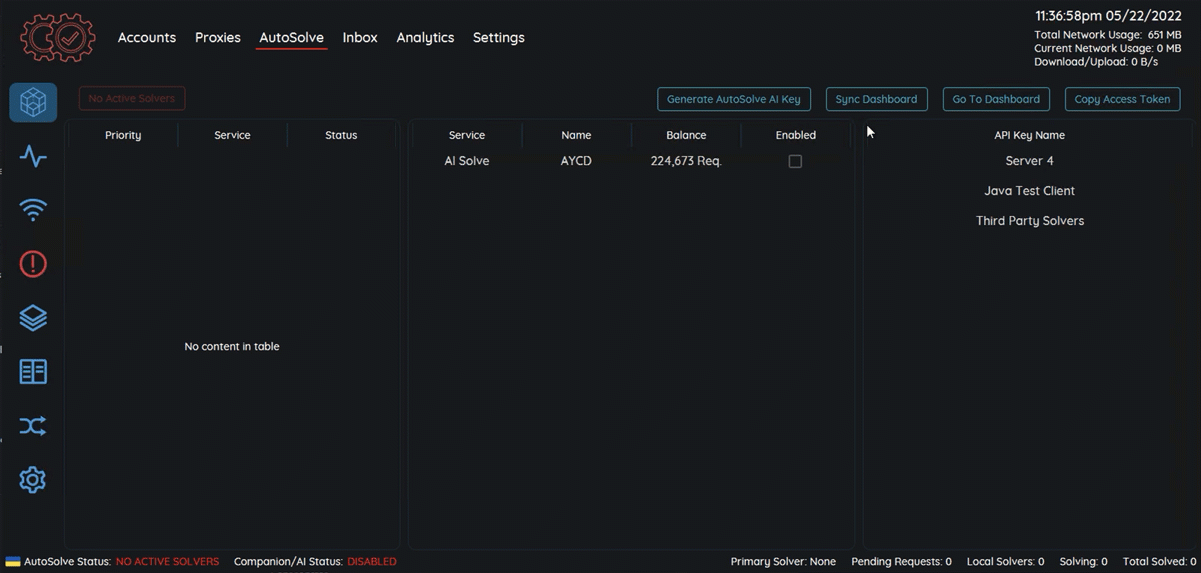Click the Sync Dashboard button
This screenshot has width=1201, height=573.
click(x=876, y=99)
